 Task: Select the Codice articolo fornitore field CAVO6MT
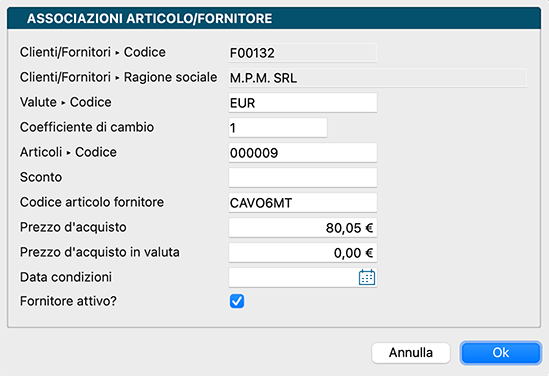pos(303,203)
